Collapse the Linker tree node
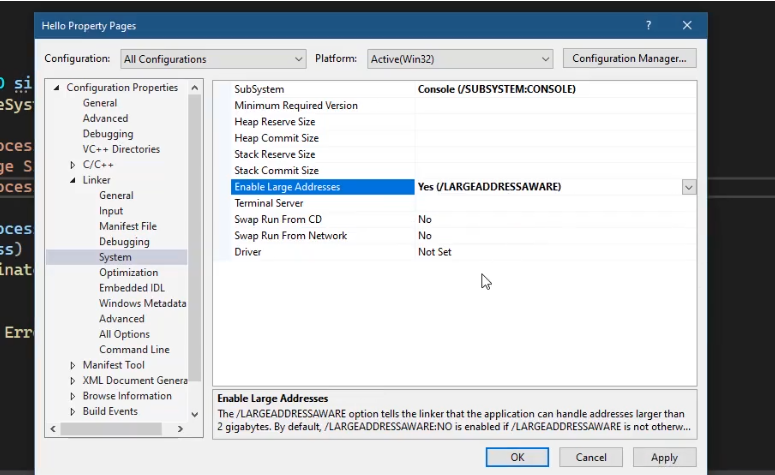 [73, 180]
